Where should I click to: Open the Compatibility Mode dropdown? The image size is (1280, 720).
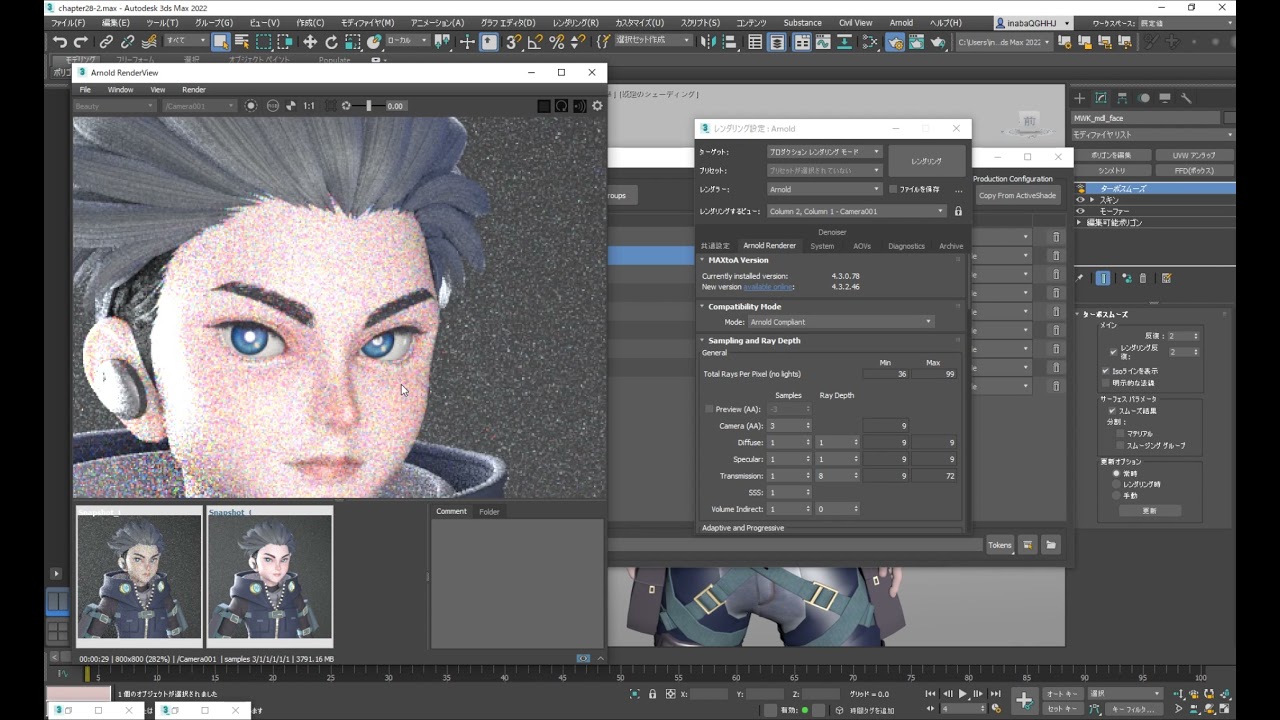point(841,322)
